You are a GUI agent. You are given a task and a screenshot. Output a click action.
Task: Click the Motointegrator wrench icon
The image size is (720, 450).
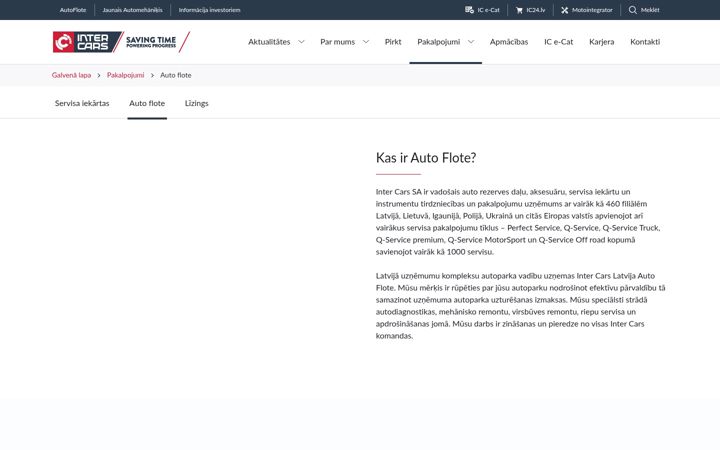564,10
